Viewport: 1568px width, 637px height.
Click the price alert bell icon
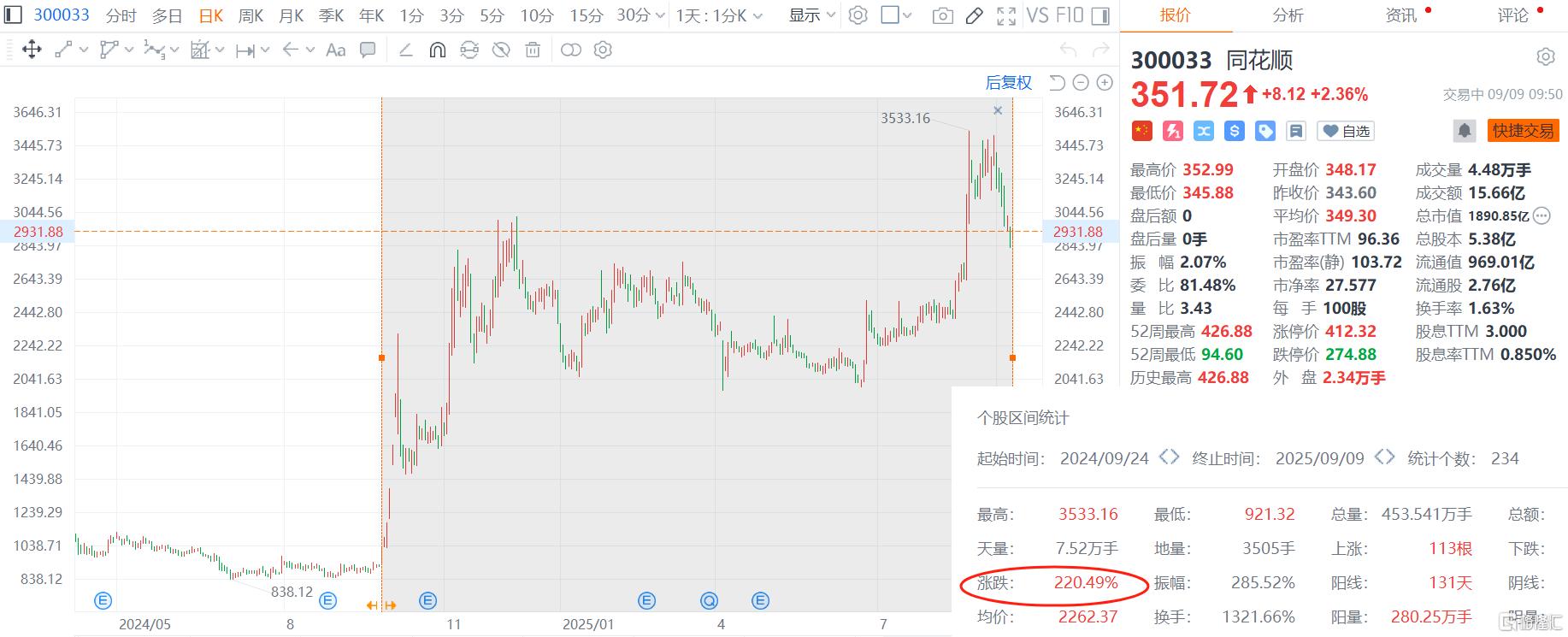(1465, 131)
